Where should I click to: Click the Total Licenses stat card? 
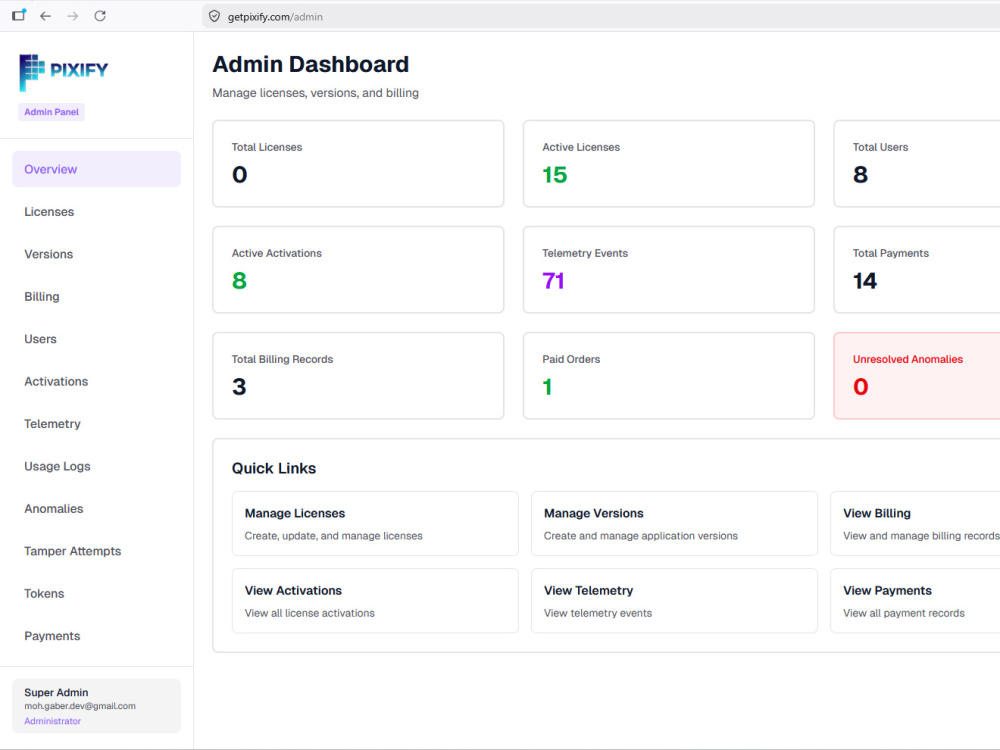point(358,164)
